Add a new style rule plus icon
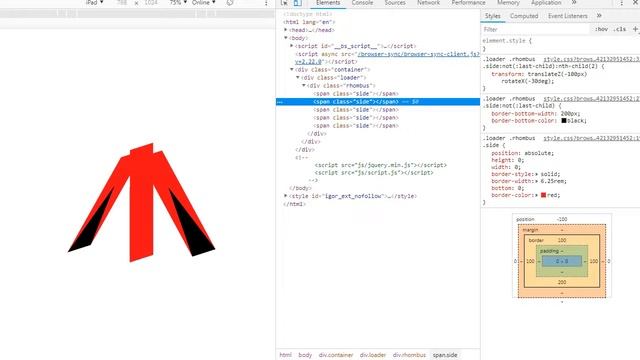The image size is (640, 360). 635,29
